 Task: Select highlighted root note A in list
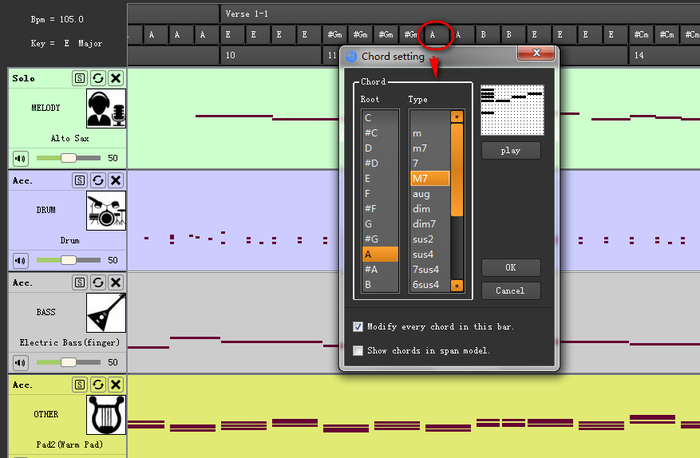(380, 254)
